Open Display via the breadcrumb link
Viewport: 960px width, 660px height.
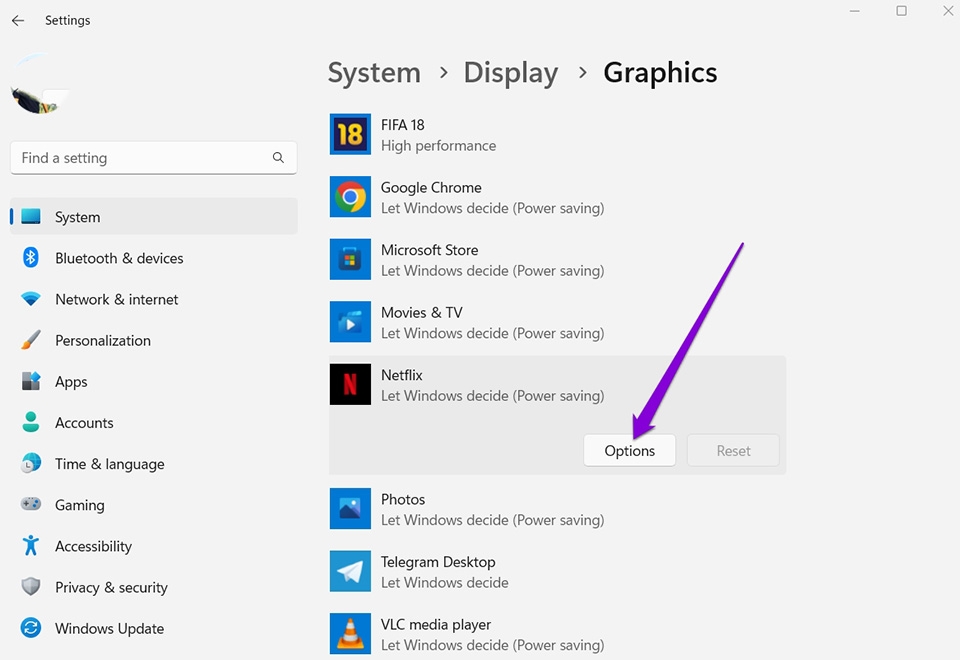click(x=510, y=72)
